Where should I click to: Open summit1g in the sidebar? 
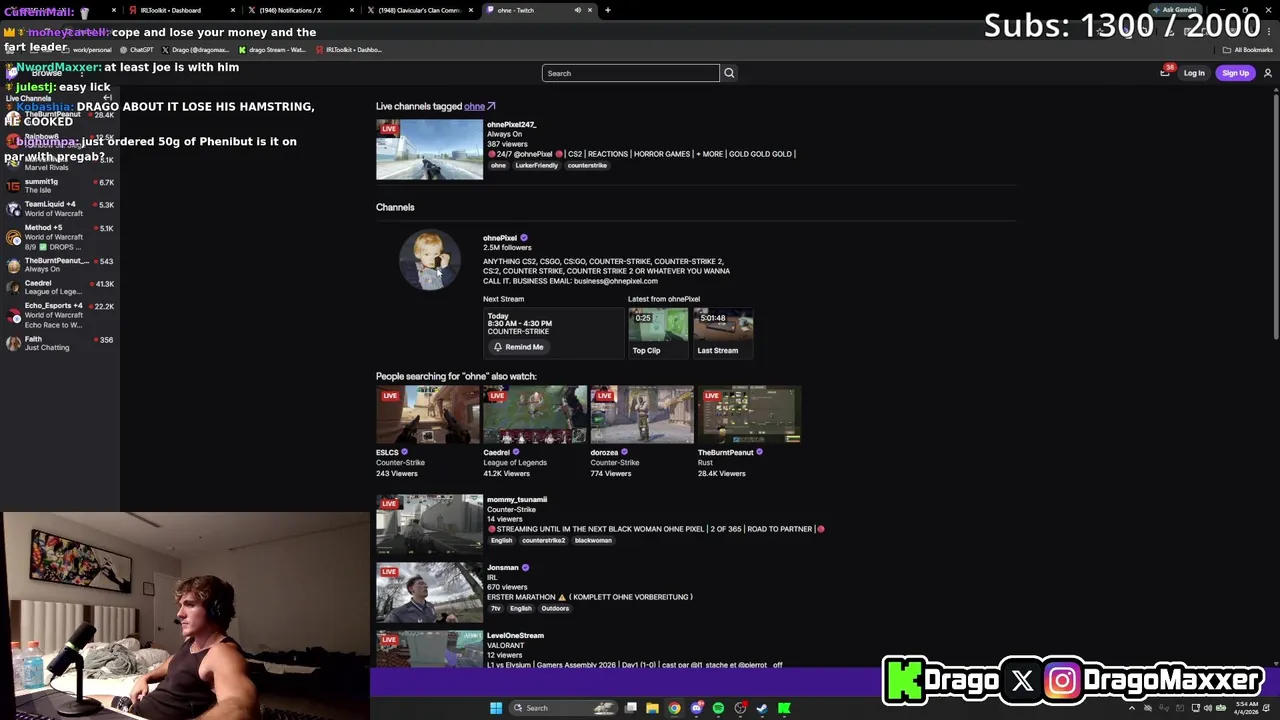click(x=60, y=186)
